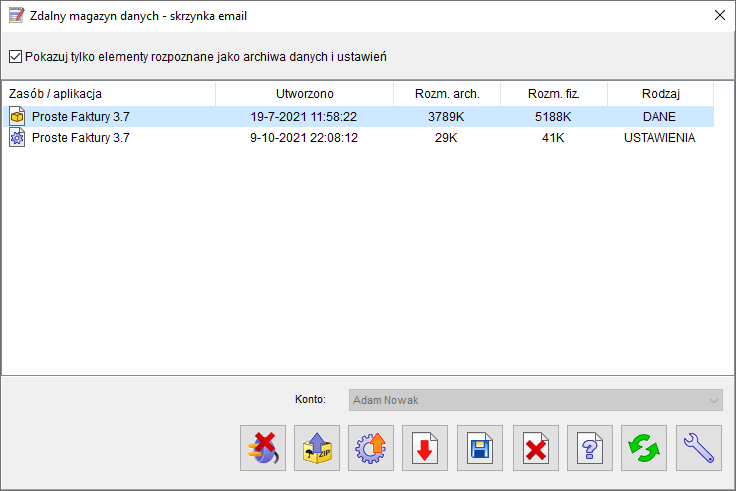736x491 pixels.
Task: Sort by 'Rodzaj' column header
Action: click(660, 94)
